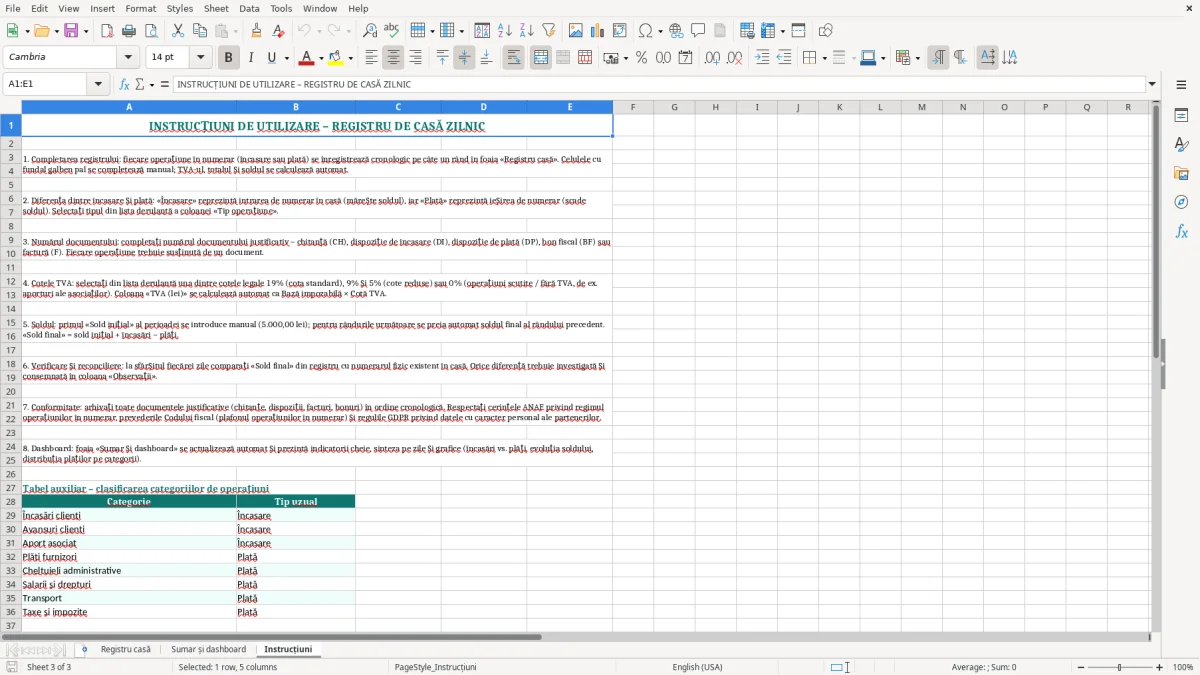This screenshot has height=675, width=1200.
Task: Cut selection with scissors icon
Action: coord(178,31)
